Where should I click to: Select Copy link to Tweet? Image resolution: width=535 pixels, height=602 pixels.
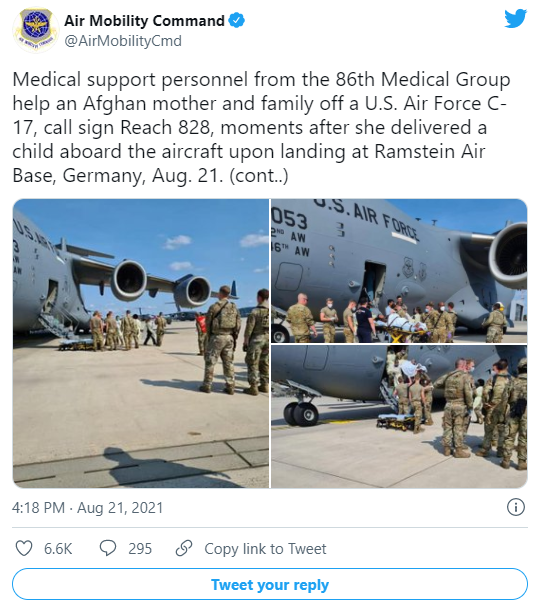coord(265,549)
